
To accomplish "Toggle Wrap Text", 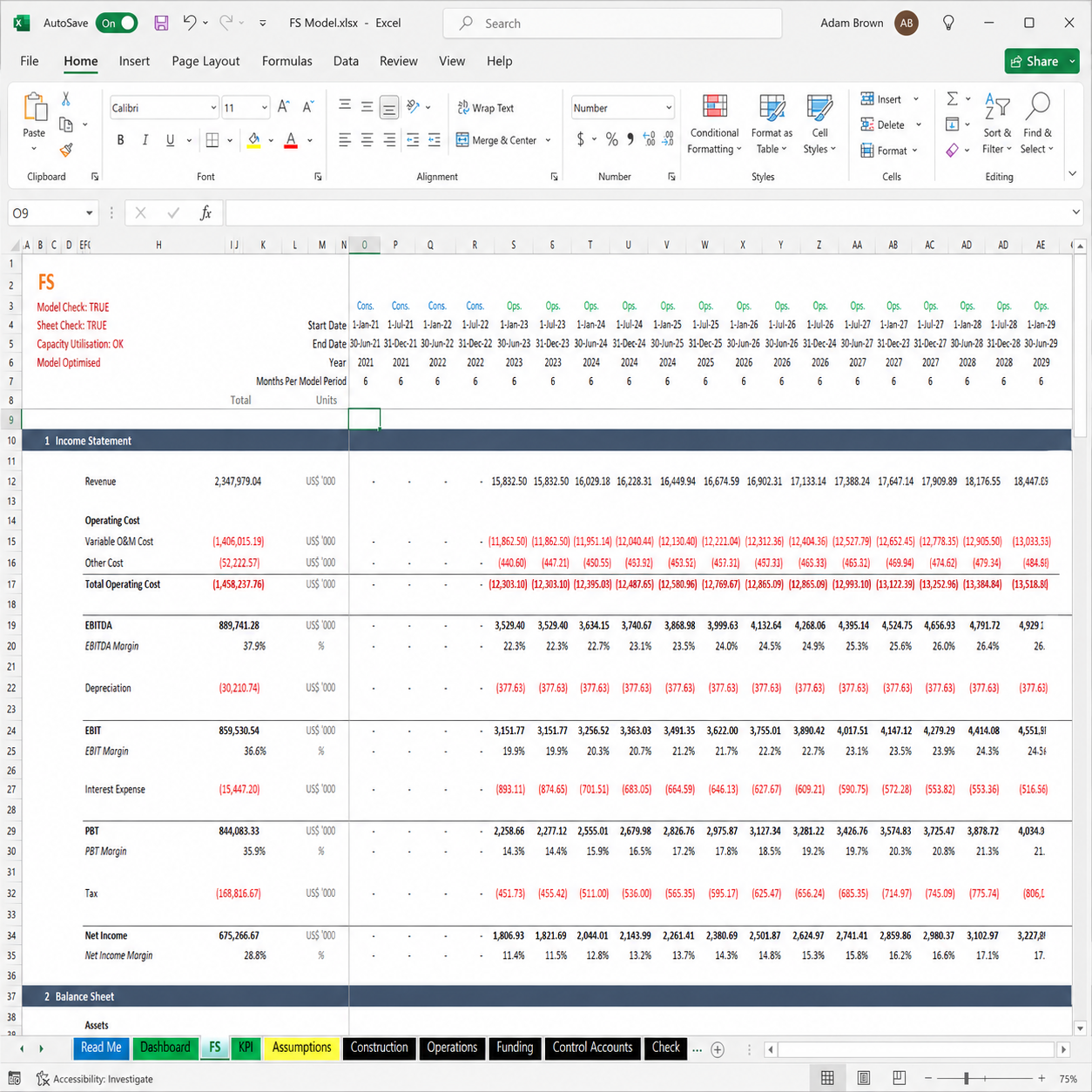I will [486, 108].
